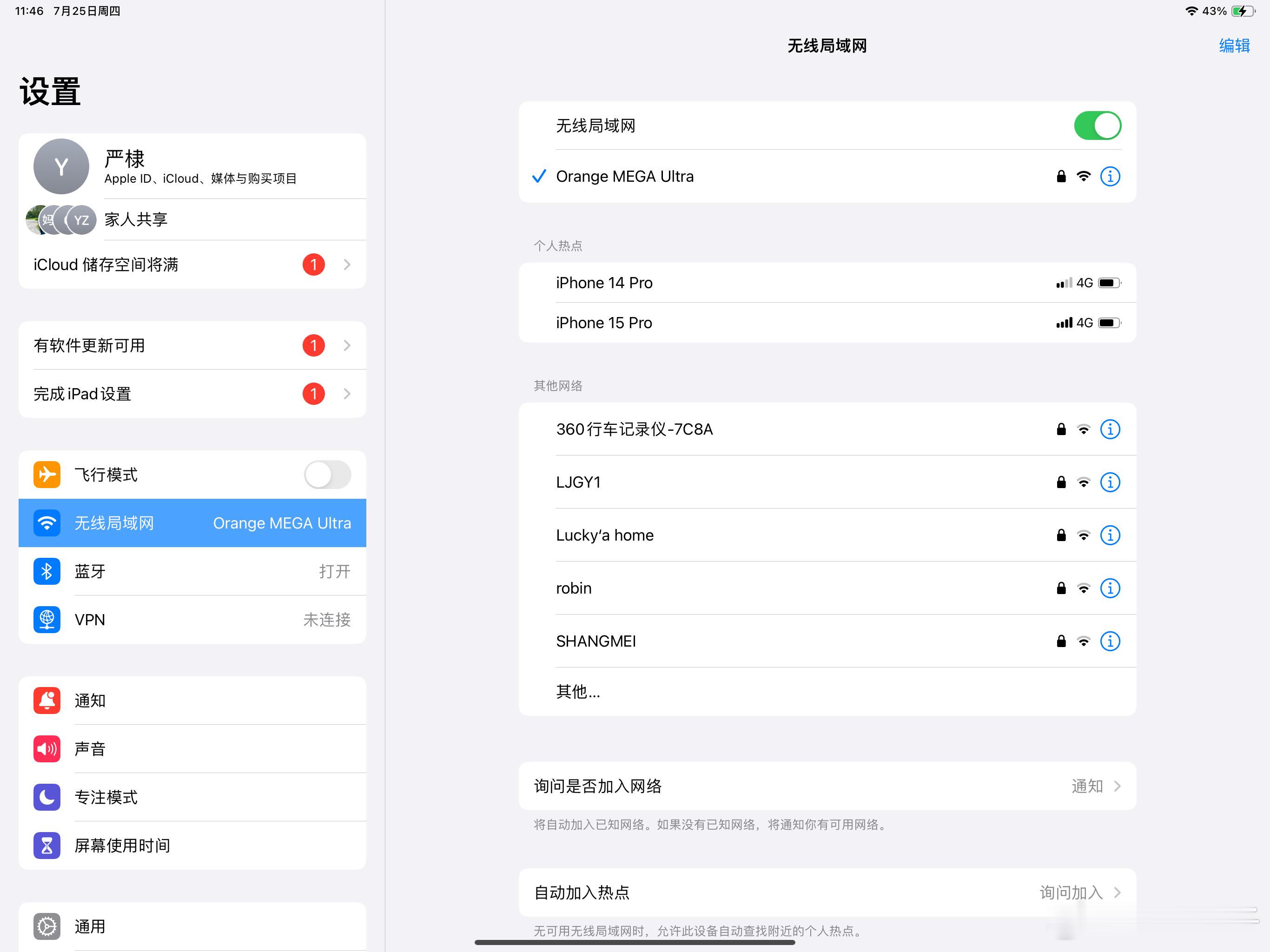Join the LJGY1 network
Screen dimensions: 1270x952
[x=827, y=482]
